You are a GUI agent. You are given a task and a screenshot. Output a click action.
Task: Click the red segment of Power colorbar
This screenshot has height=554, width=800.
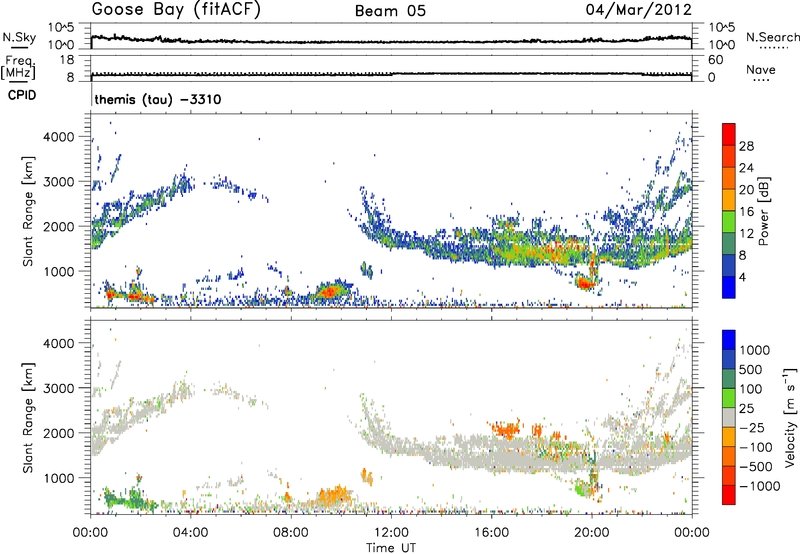point(729,134)
